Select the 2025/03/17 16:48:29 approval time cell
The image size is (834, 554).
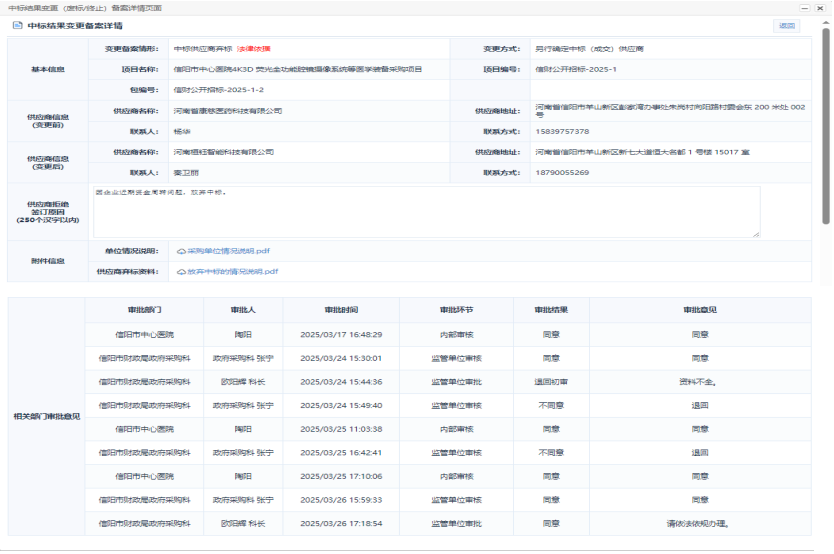click(342, 334)
